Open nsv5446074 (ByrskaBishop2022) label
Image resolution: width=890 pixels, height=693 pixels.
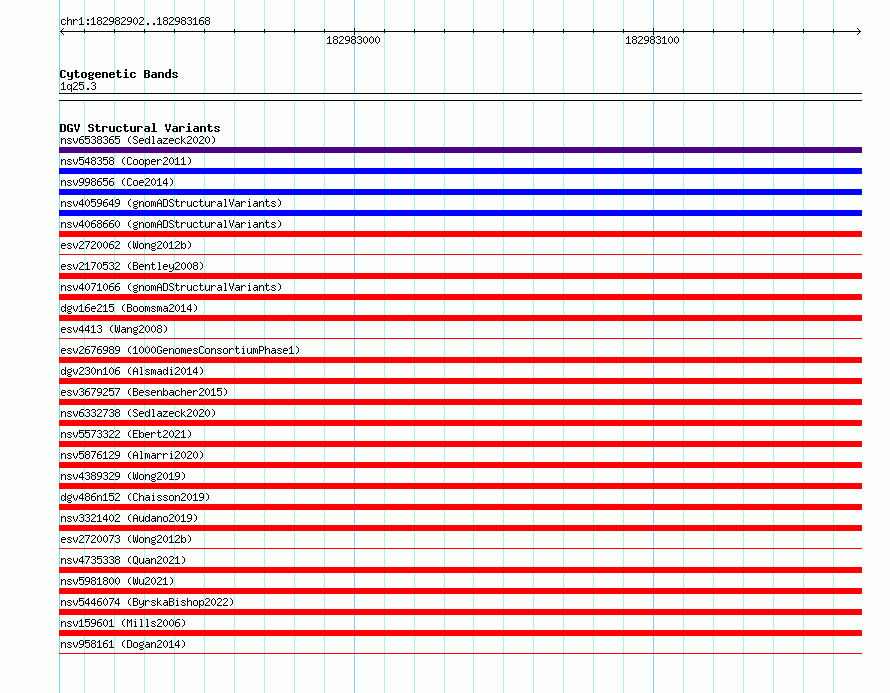[x=147, y=602]
